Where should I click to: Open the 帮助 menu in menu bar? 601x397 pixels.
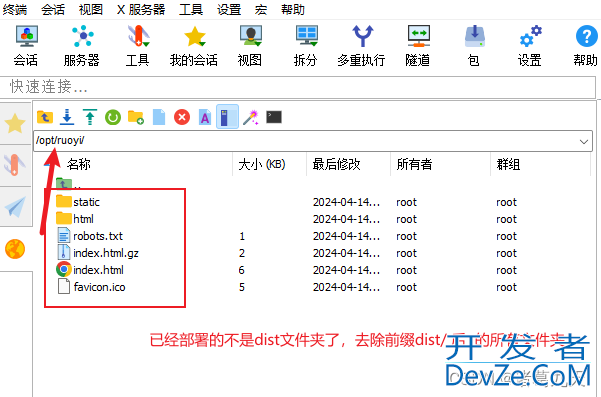(x=292, y=9)
